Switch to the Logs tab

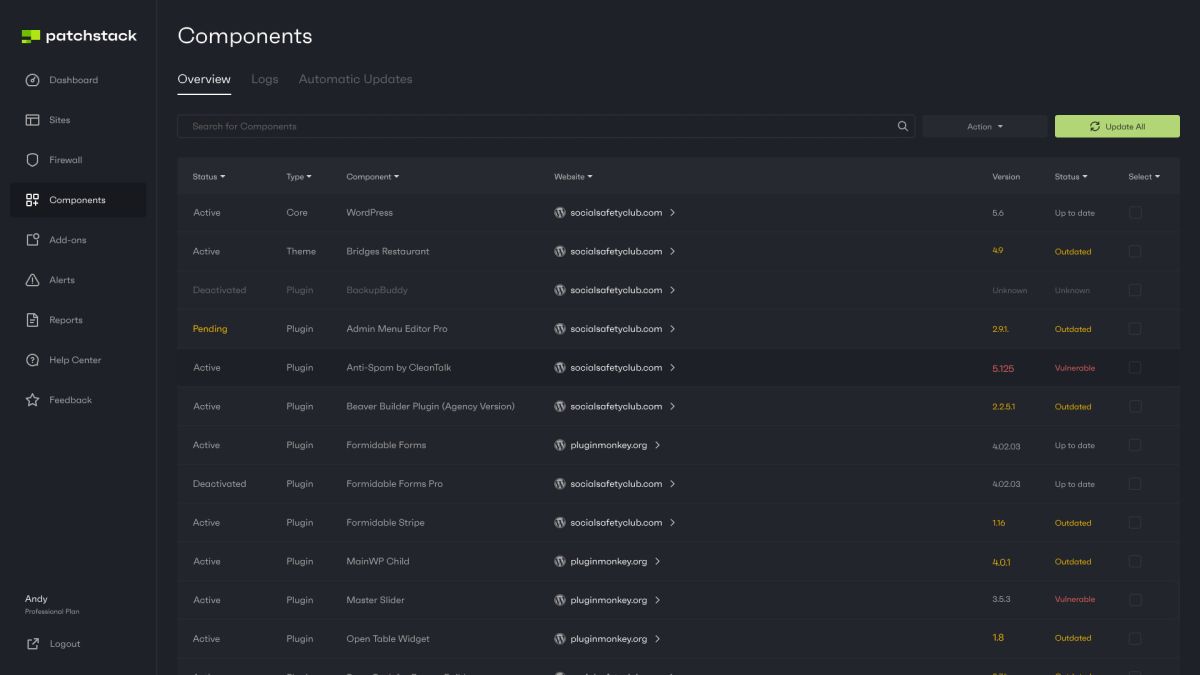265,79
